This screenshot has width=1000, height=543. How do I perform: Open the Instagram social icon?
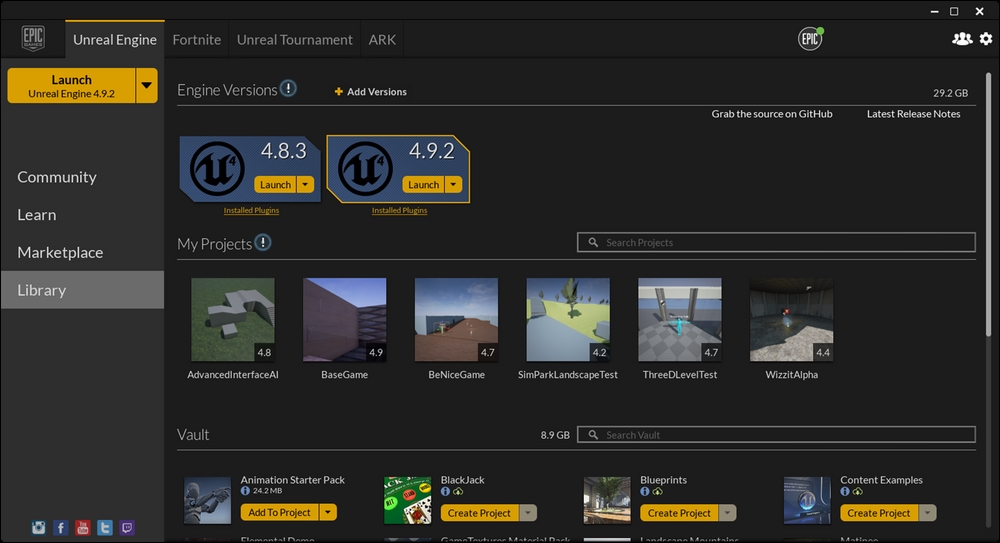(38, 528)
